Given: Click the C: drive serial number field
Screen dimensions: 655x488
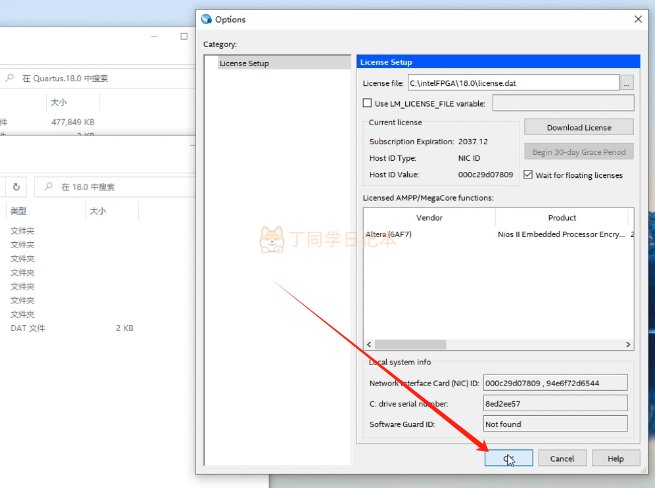Looking at the screenshot, I should [555, 403].
